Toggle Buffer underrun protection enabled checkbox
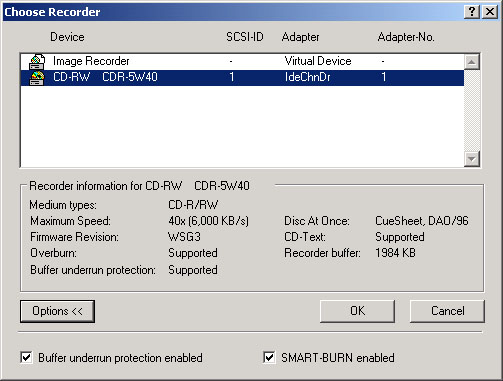Screen dimensions: 503x381 pyautogui.click(x=26, y=358)
